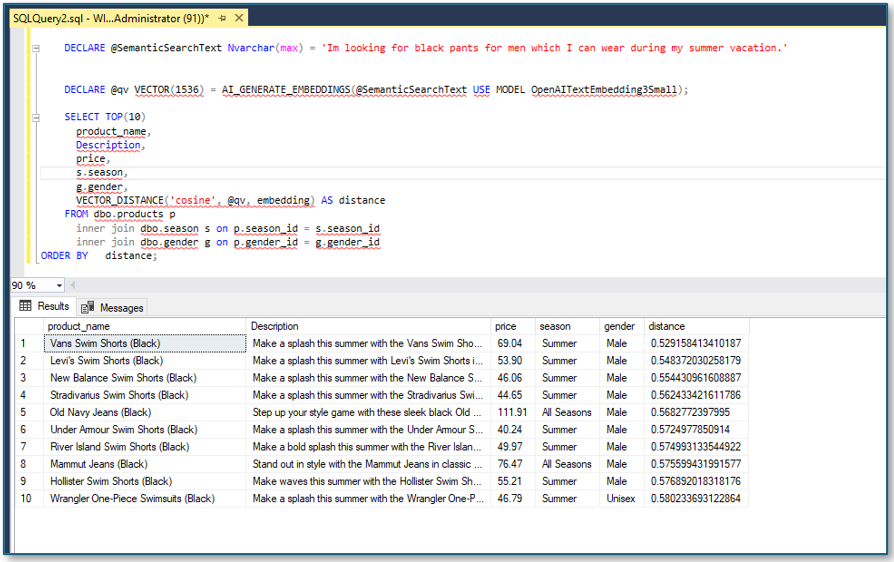Screen dimensions: 894x562
Task: Click All Seasons in Mammut row
Action: (x=567, y=464)
